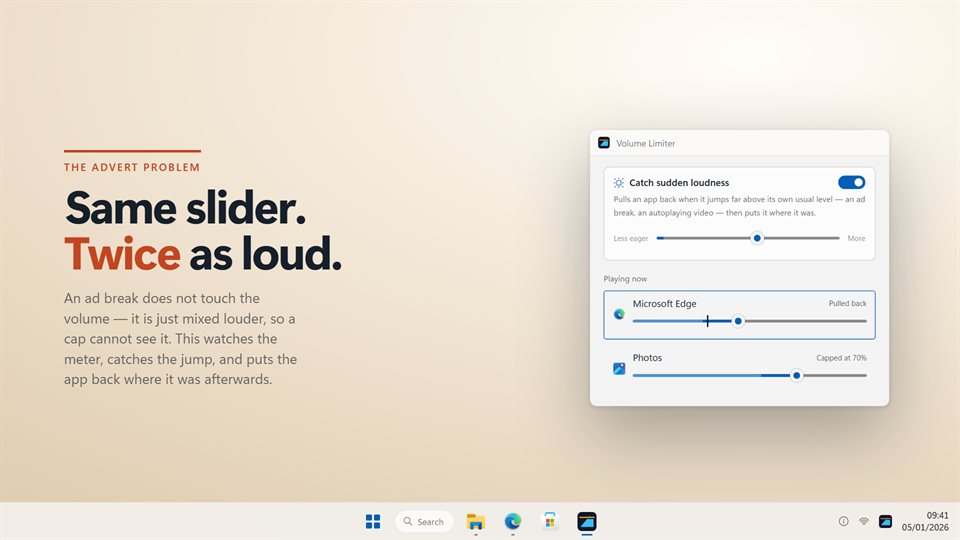Click the Wi-Fi icon in the system tray
Image resolution: width=960 pixels, height=540 pixels.
click(864, 522)
